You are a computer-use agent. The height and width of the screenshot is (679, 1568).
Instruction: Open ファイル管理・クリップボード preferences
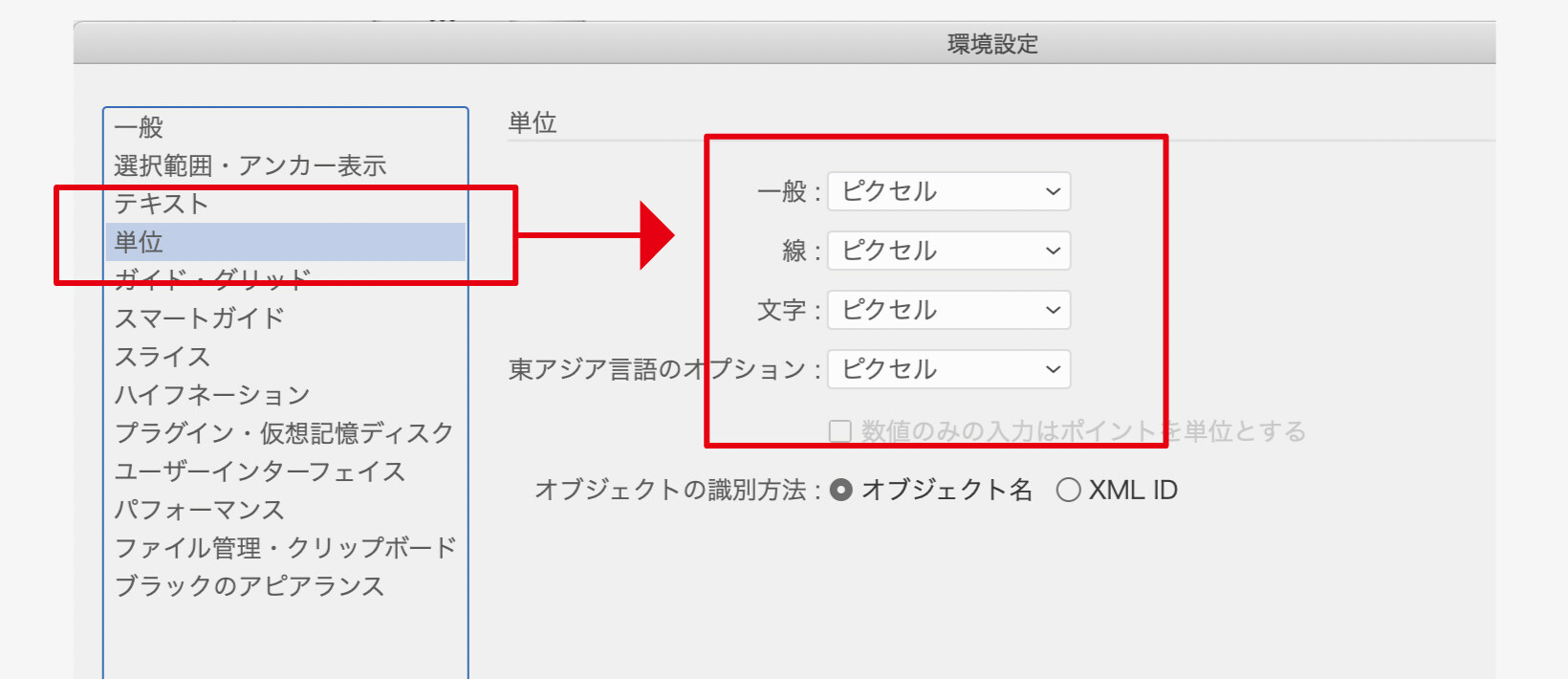pos(285,547)
